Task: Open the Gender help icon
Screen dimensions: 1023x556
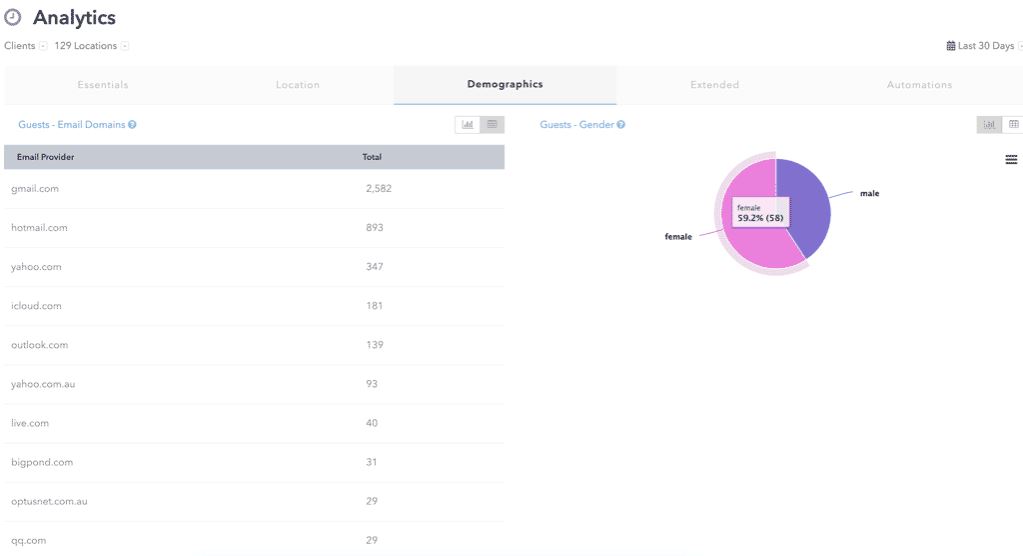Action: click(x=621, y=125)
